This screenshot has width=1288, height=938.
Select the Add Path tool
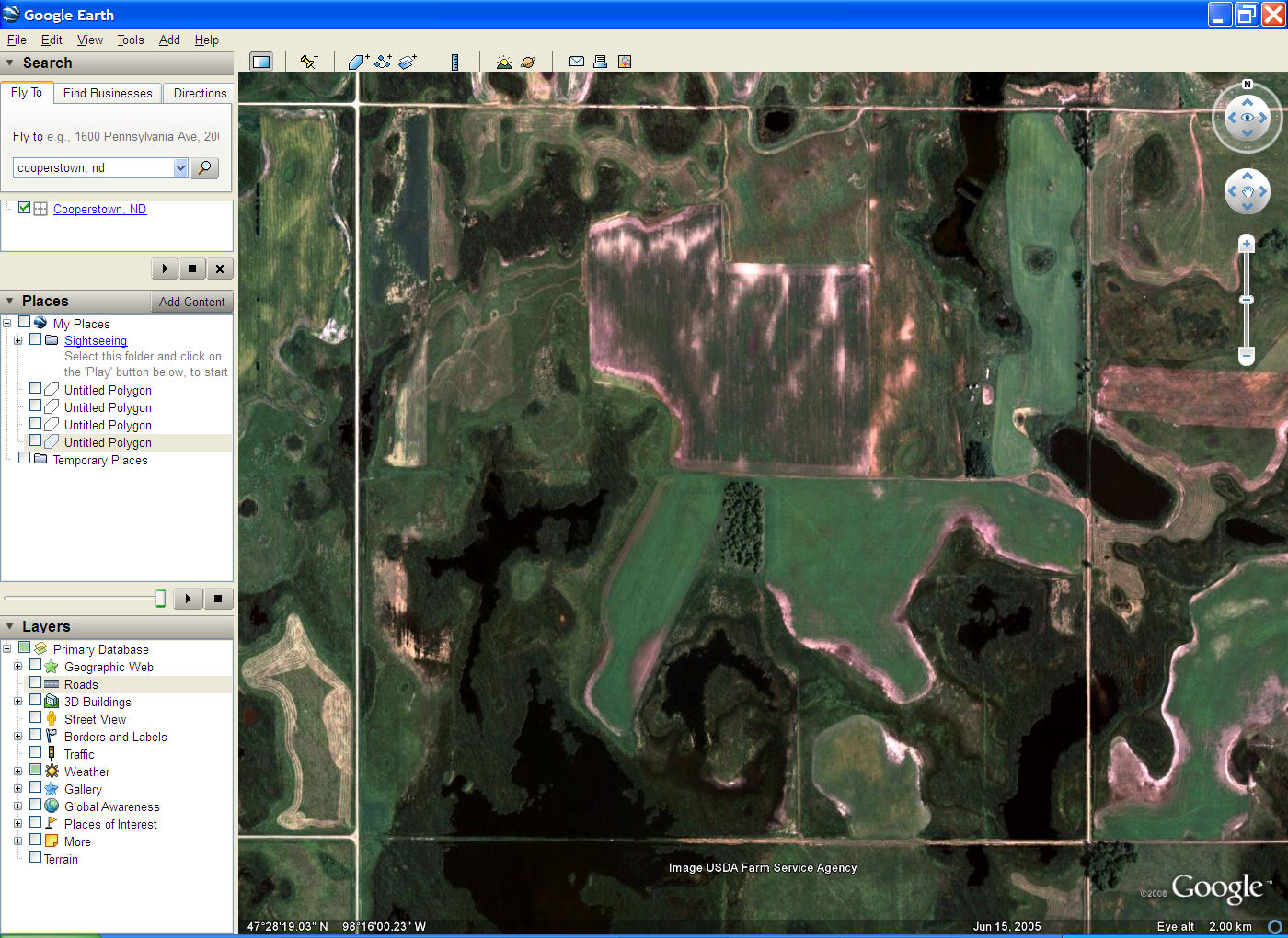point(383,62)
